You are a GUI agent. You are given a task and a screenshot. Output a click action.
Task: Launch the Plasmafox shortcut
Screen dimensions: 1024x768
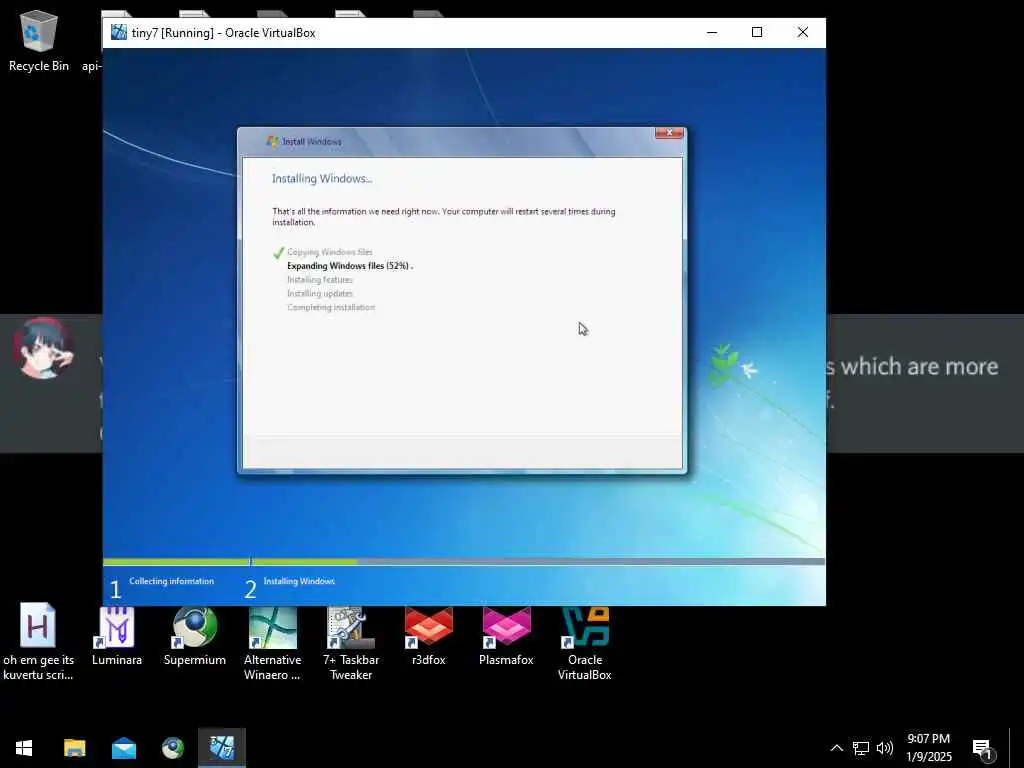tap(506, 635)
